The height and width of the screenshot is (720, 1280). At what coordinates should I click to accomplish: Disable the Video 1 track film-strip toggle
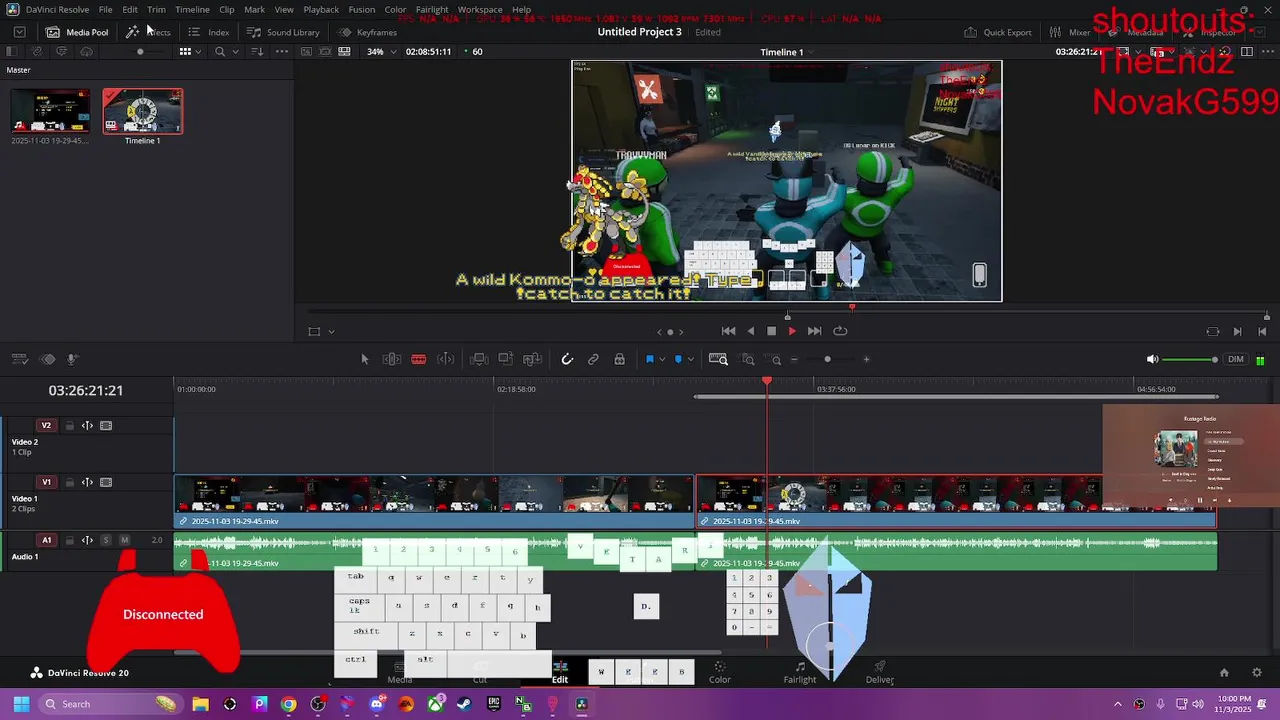pyautogui.click(x=106, y=482)
